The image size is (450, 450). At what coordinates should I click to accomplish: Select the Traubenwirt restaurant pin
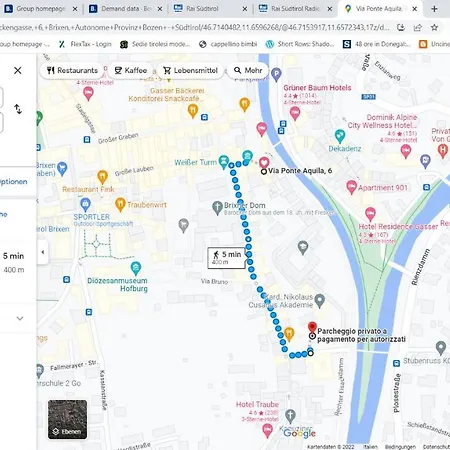pos(120,204)
